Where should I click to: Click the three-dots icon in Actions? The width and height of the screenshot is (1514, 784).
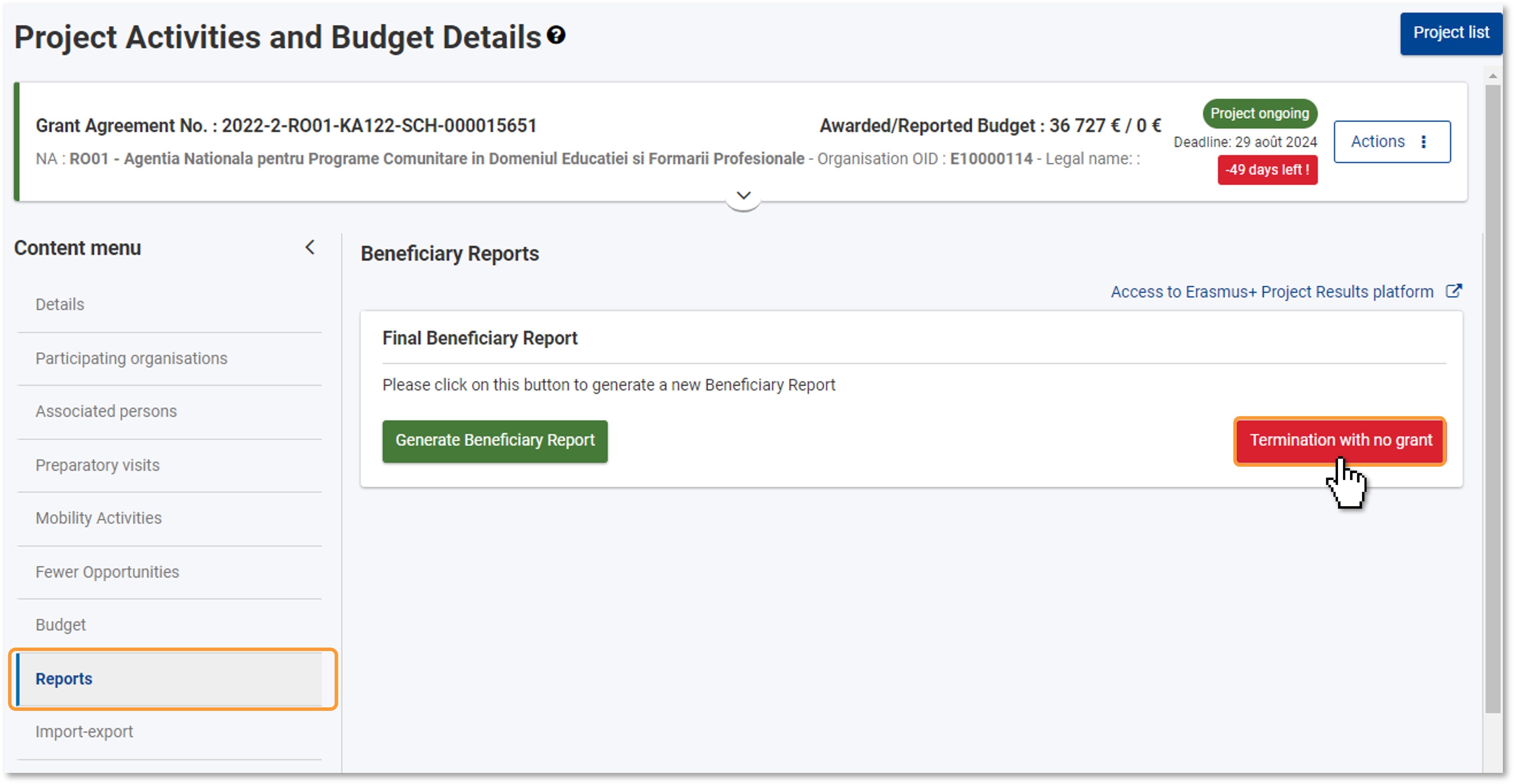click(1424, 141)
